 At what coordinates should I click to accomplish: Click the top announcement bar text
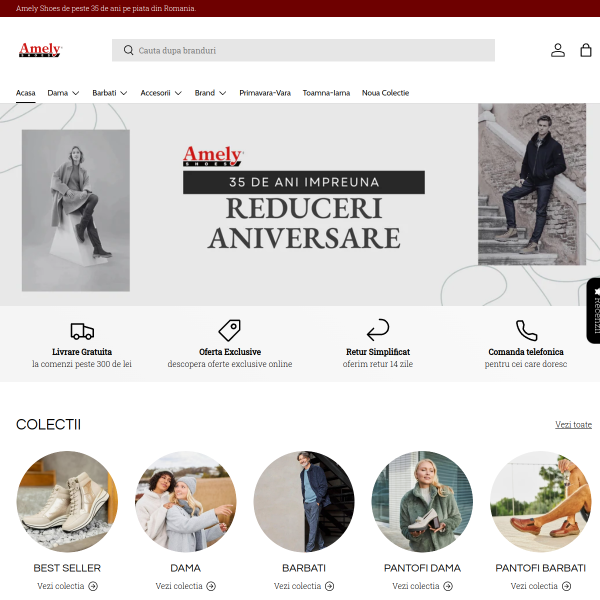click(106, 8)
